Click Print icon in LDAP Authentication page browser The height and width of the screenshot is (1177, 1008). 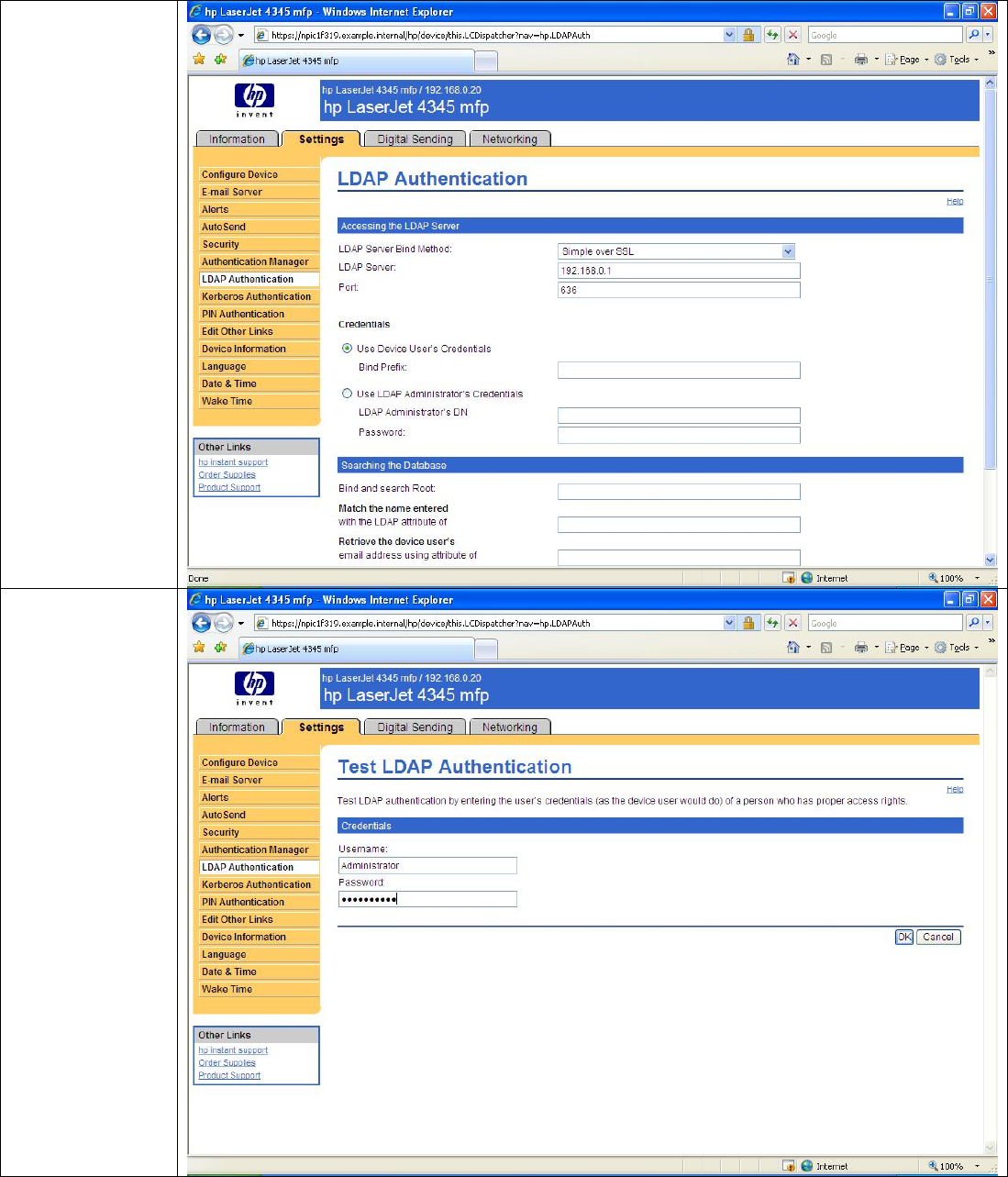tap(860, 60)
